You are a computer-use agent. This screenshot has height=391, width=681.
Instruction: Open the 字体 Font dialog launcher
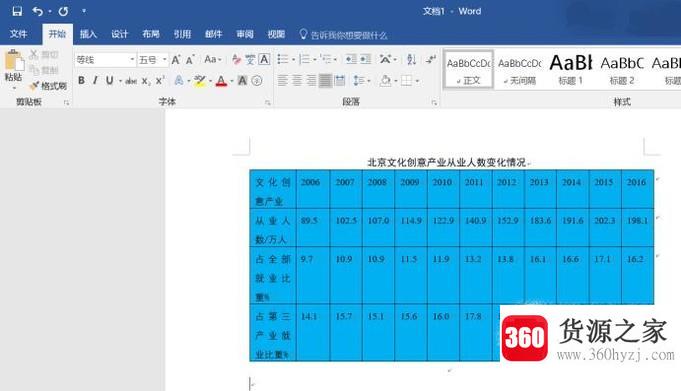click(268, 103)
